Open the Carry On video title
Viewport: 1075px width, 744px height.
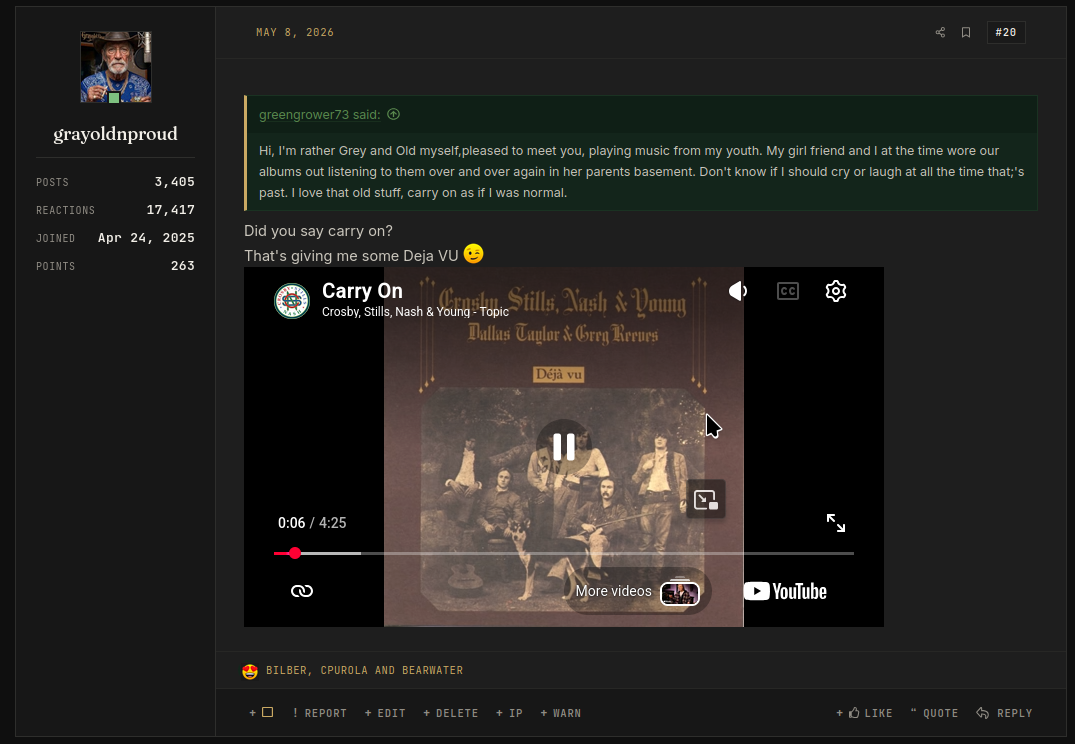click(363, 291)
